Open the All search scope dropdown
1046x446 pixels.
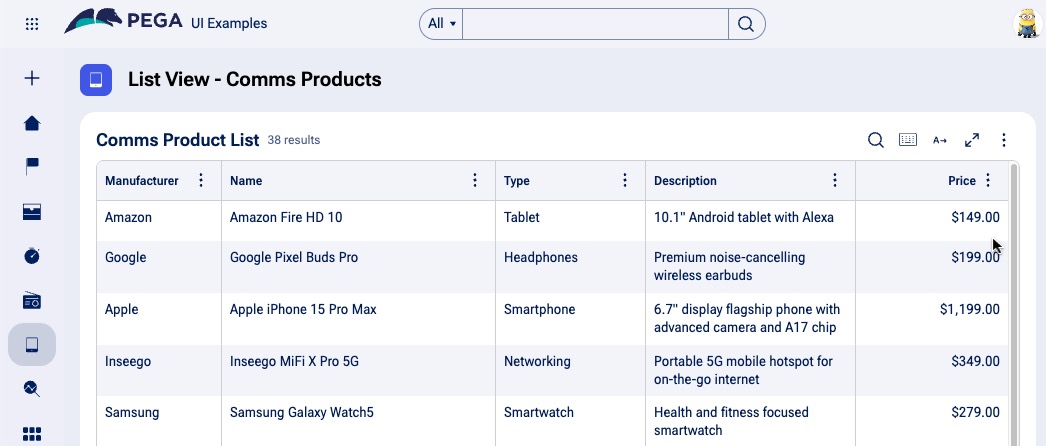(x=442, y=23)
